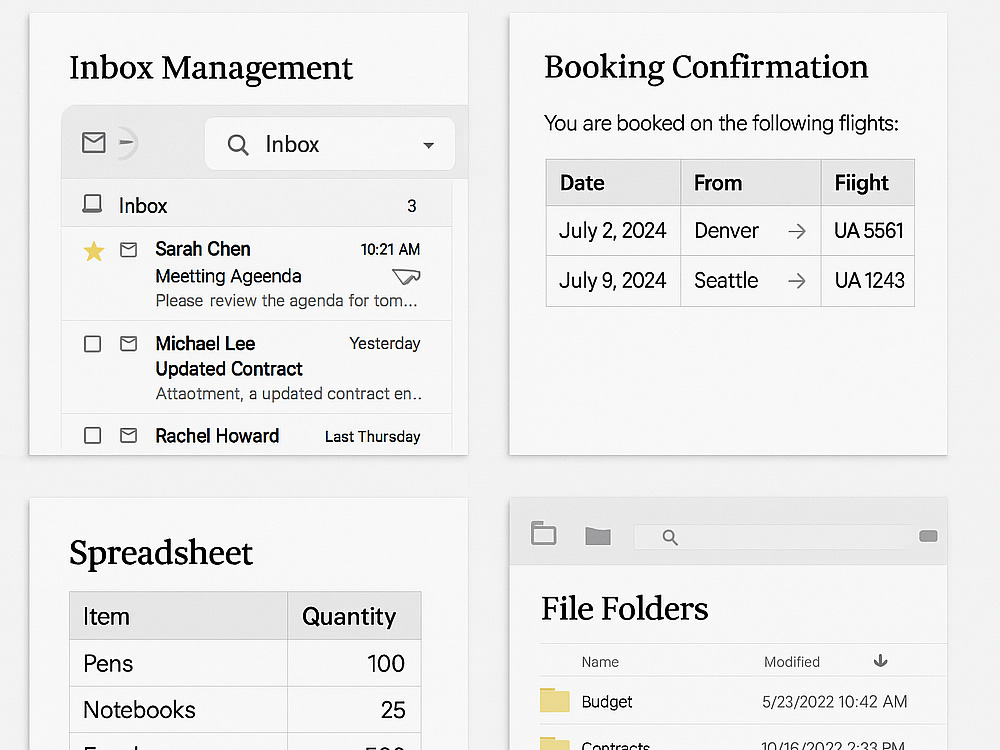
Task: Click the Last Thursday timestamp
Action: (372, 436)
